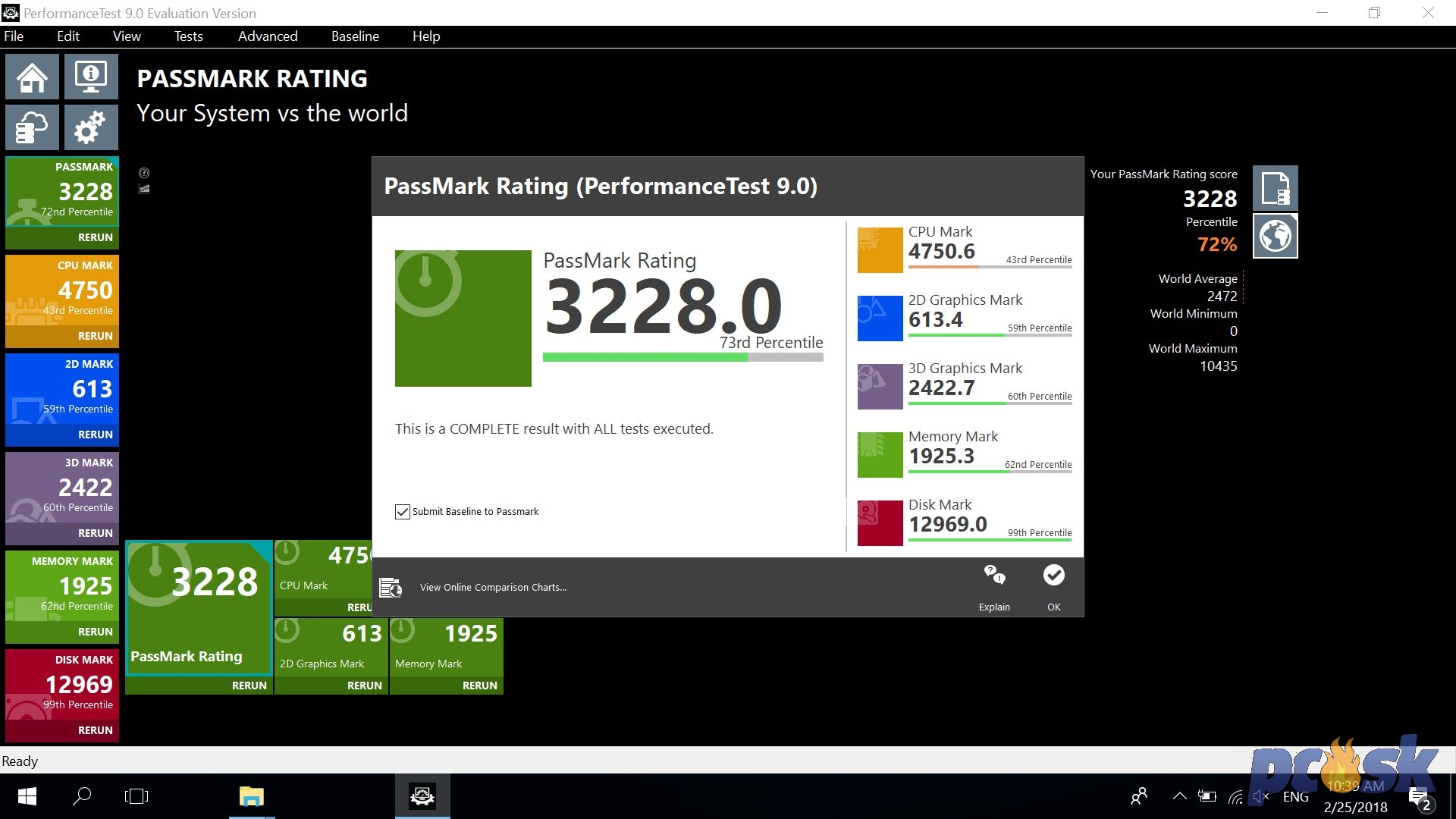Open the Baseline menu
1456x819 pixels.
pos(355,36)
